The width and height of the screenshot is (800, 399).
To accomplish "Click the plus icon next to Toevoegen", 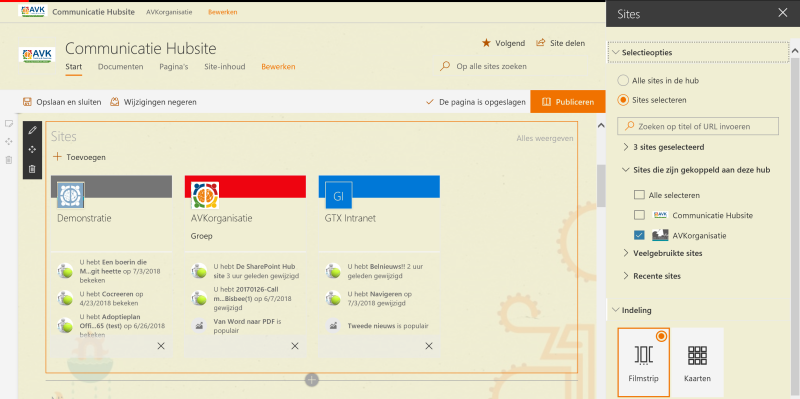I will [57, 157].
